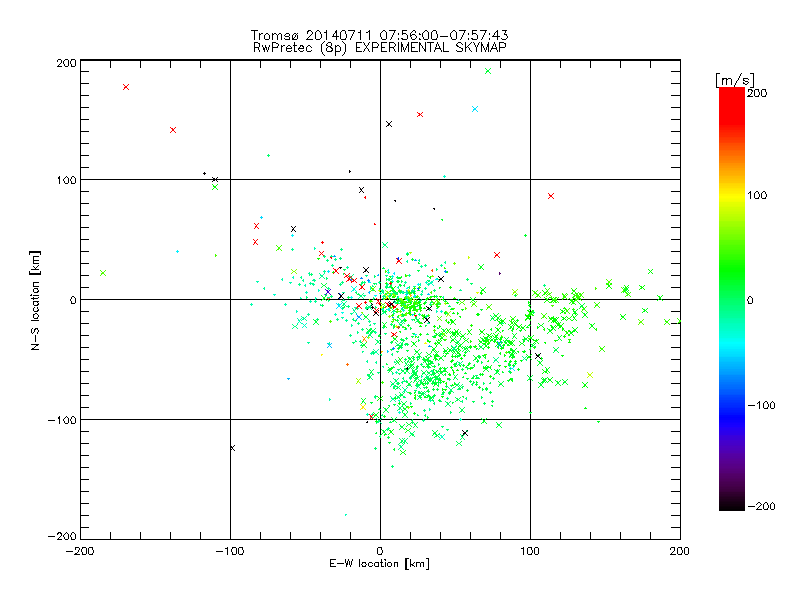Click the 0 tick label on N-S axis
800x600 pixels.
[73, 300]
